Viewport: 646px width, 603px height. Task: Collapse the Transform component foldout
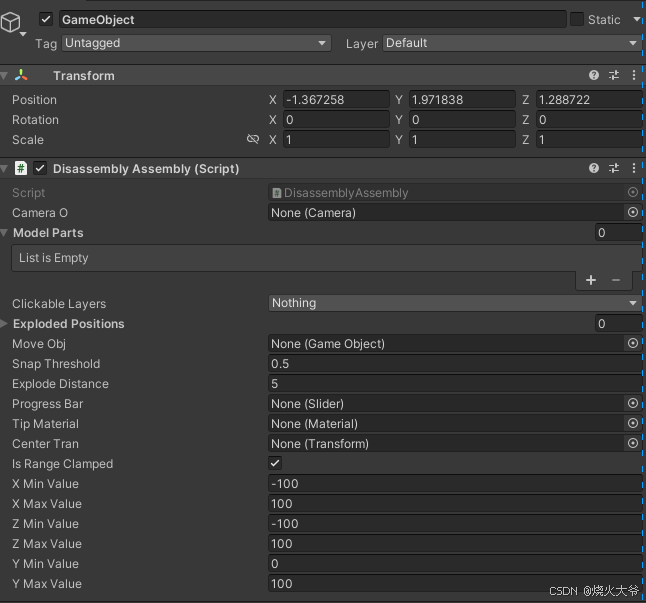pyautogui.click(x=5, y=76)
